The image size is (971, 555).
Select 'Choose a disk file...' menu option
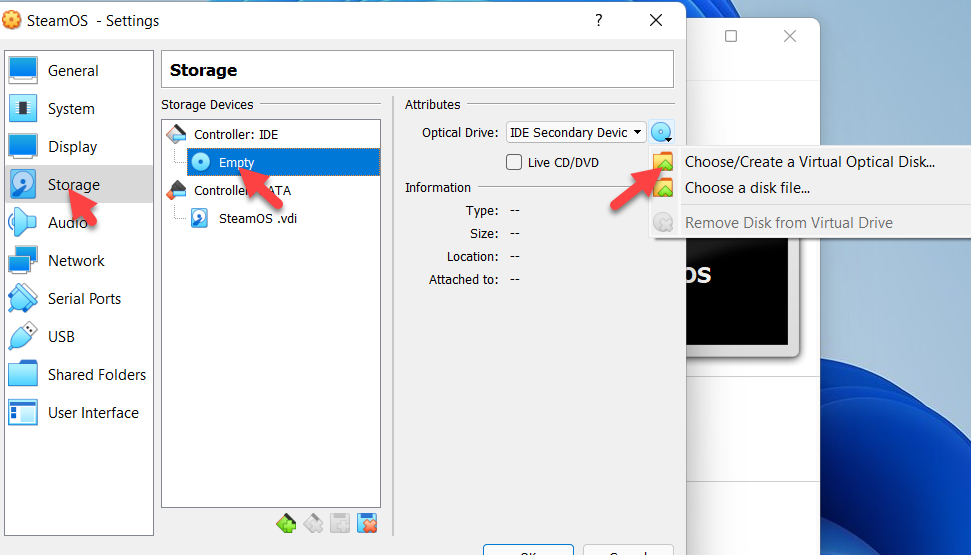746,188
